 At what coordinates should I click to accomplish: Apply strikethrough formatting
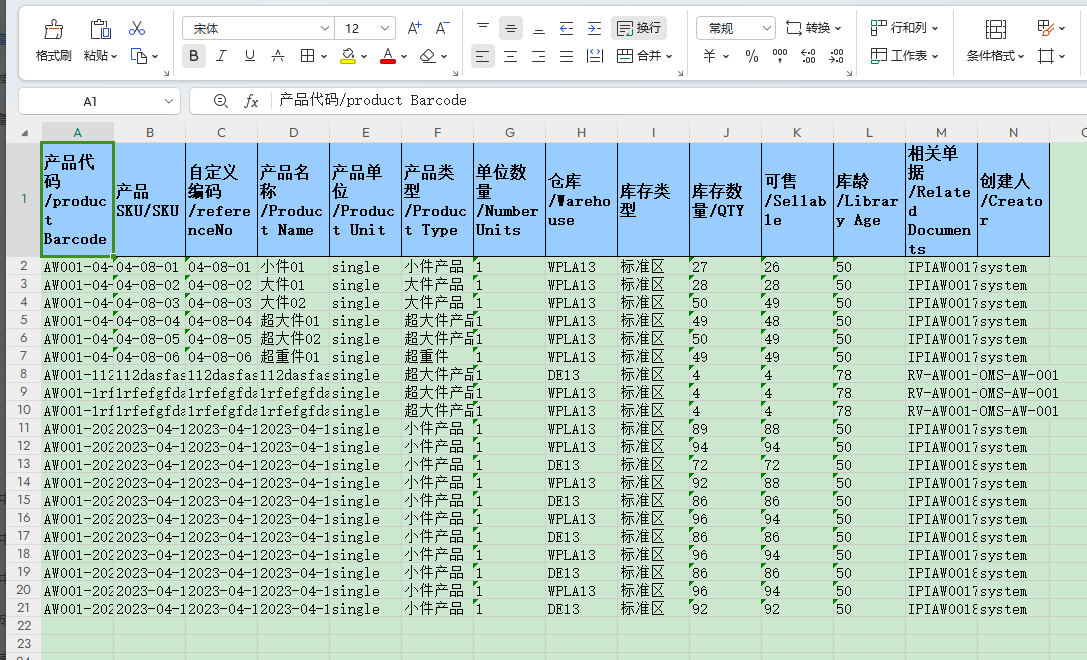pos(278,56)
